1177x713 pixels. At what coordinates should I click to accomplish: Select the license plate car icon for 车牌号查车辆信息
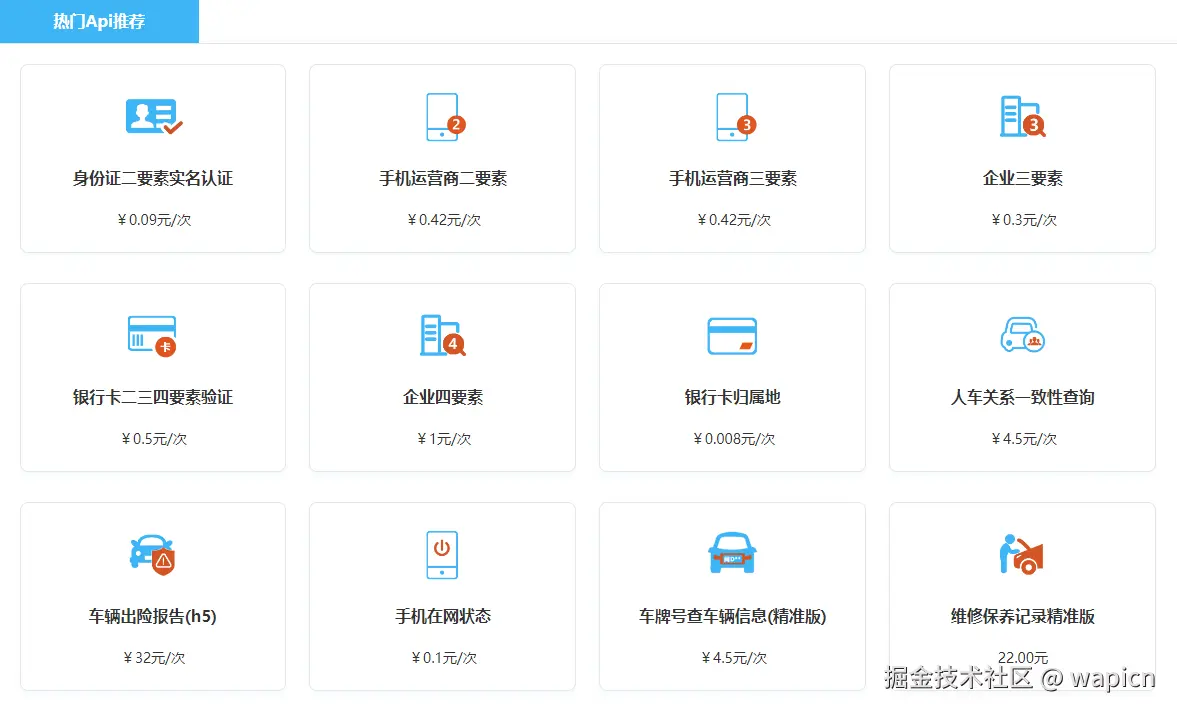point(732,554)
